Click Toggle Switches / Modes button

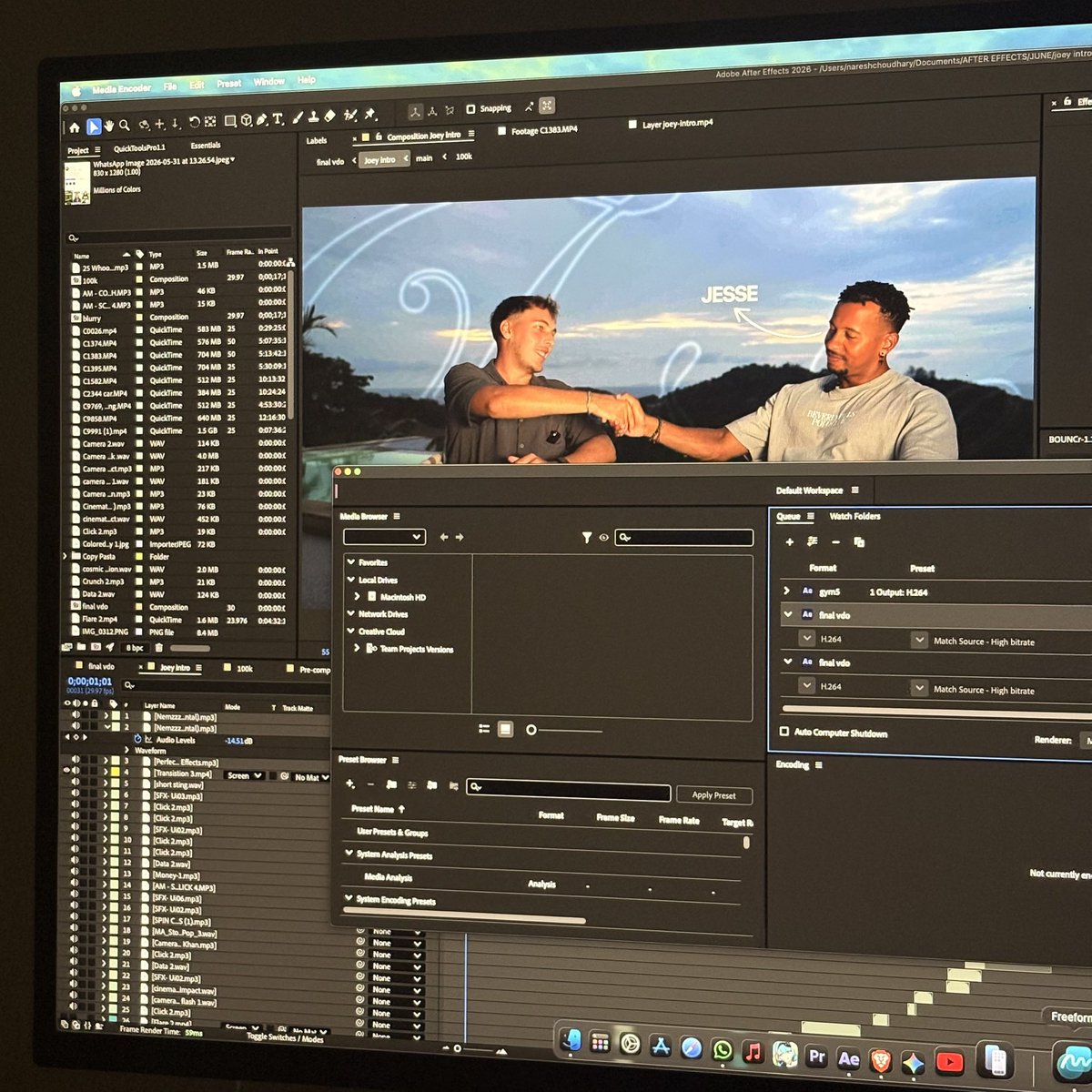click(284, 1036)
